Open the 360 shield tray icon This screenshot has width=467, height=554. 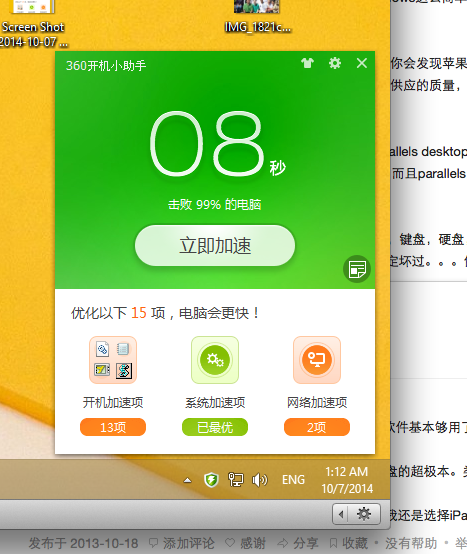(211, 480)
